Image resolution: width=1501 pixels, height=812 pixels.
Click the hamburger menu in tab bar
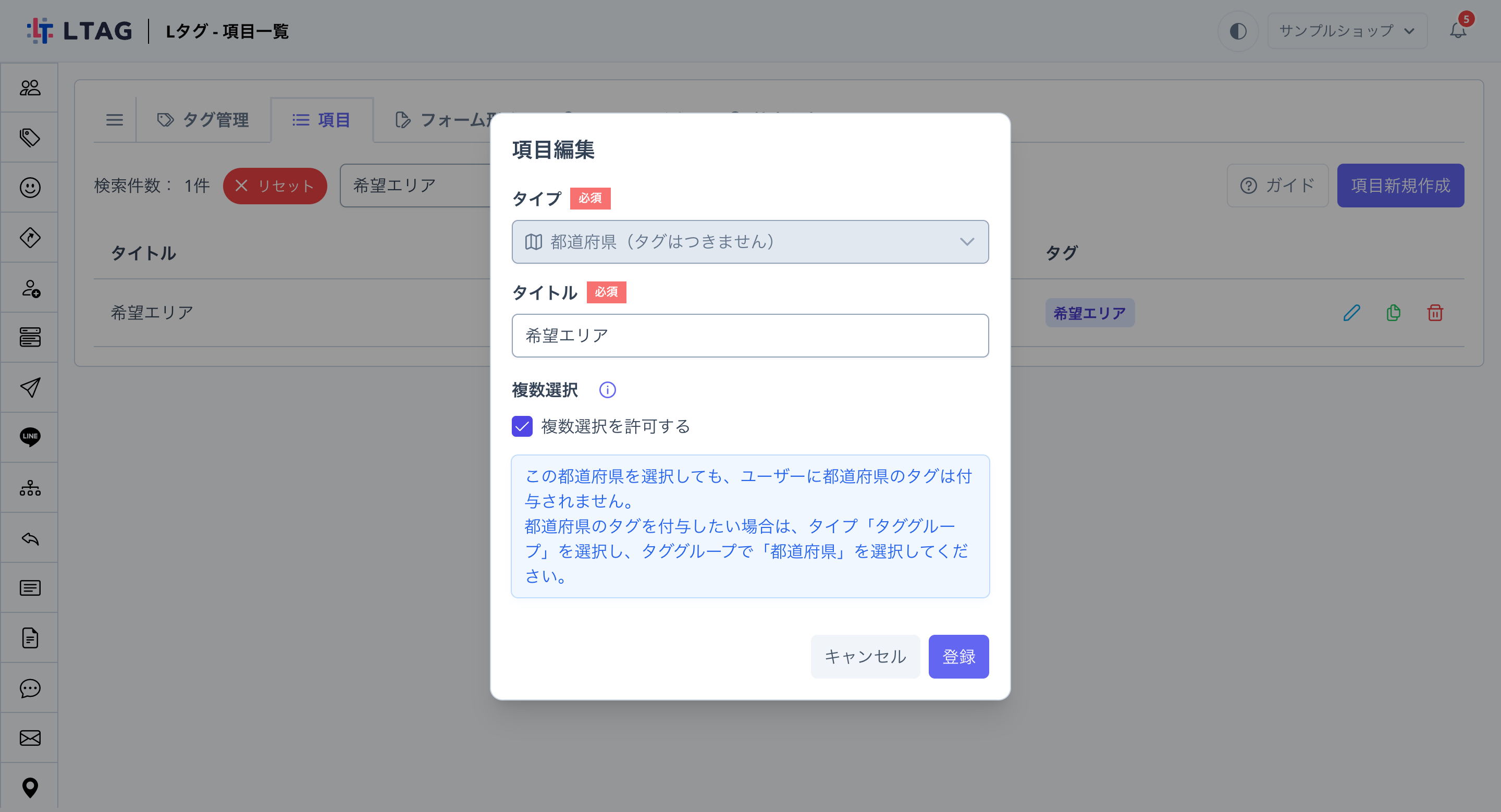click(x=114, y=120)
